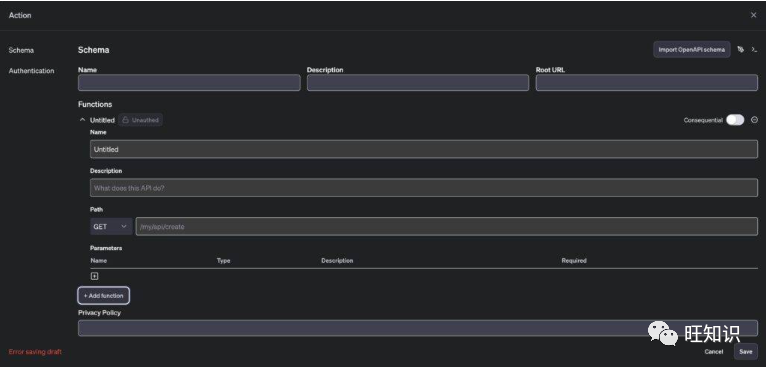Click the /my/api/create path field
The height and width of the screenshot is (368, 766).
[447, 226]
